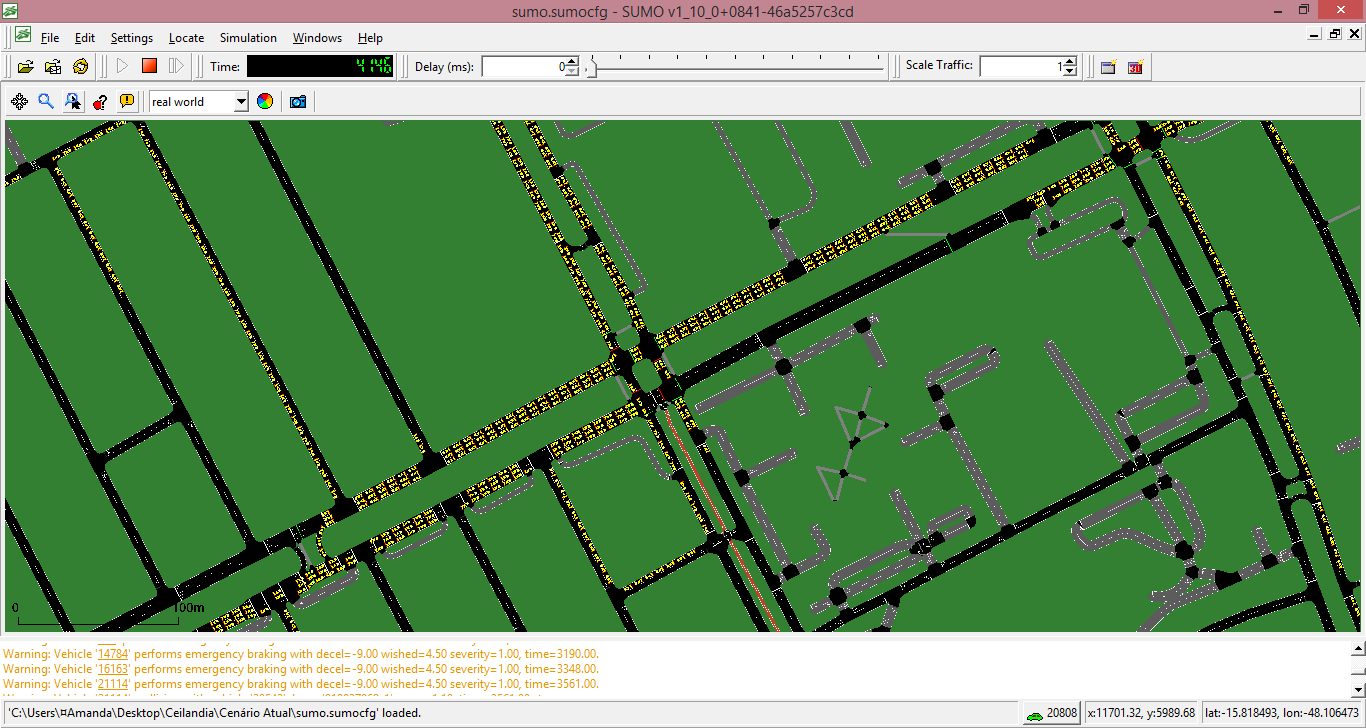This screenshot has width=1366, height=728.
Task: Click the Recenter View icon
Action: coord(19,101)
